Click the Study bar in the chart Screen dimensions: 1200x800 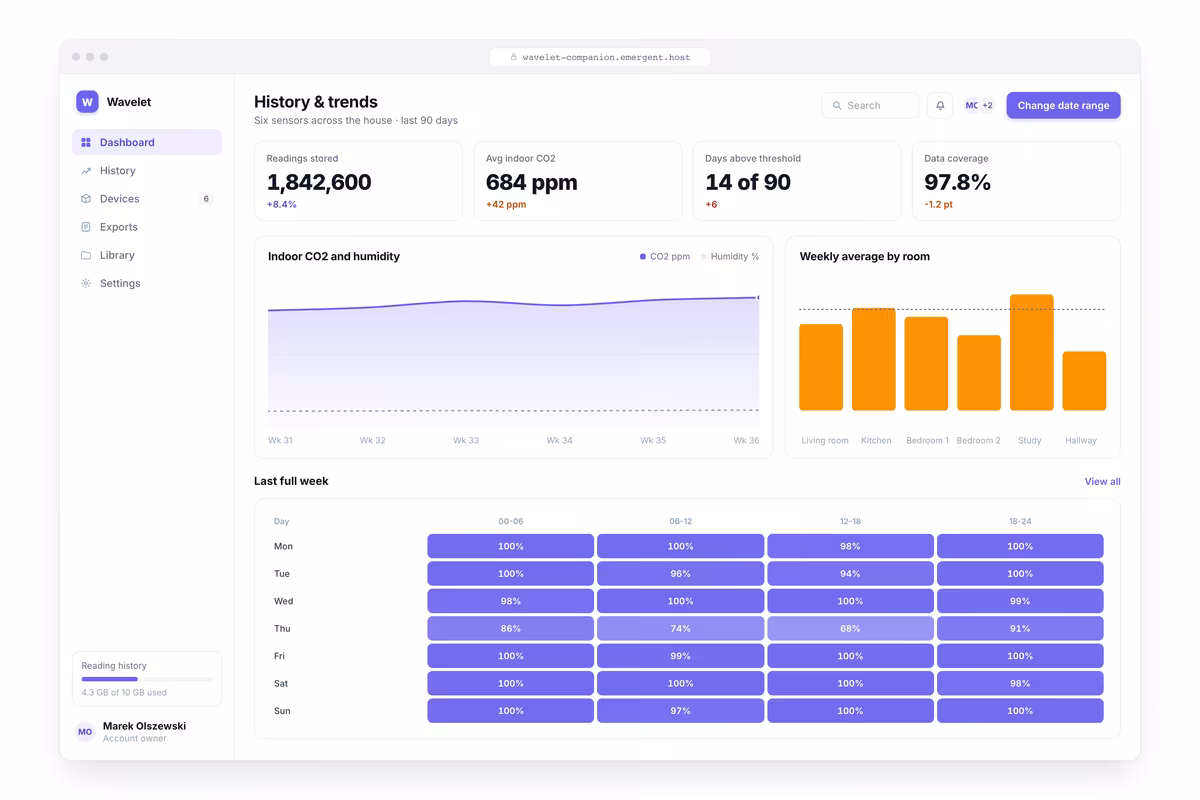point(1032,352)
